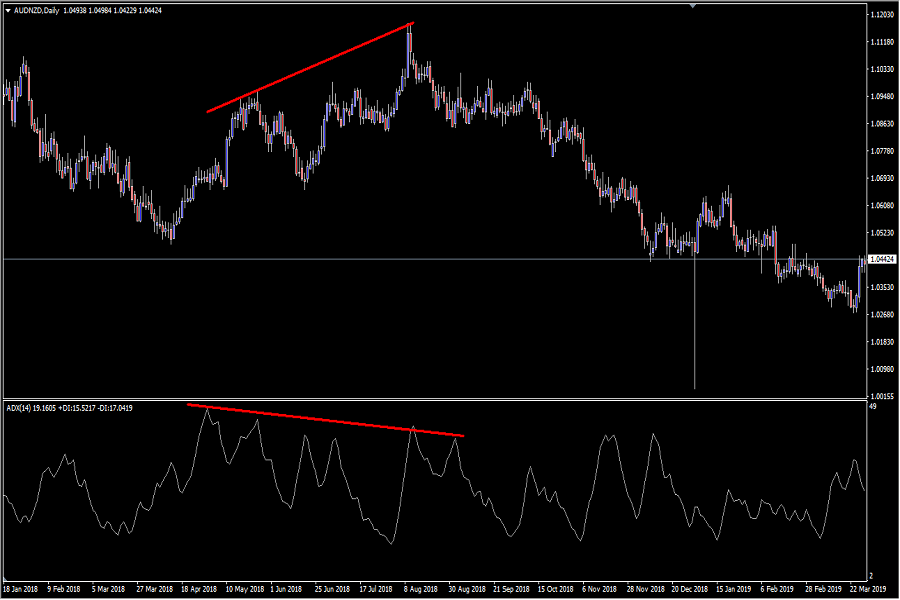Click price scale value 1.00155
Screen dimensions: 900x600
pyautogui.click(x=882, y=396)
